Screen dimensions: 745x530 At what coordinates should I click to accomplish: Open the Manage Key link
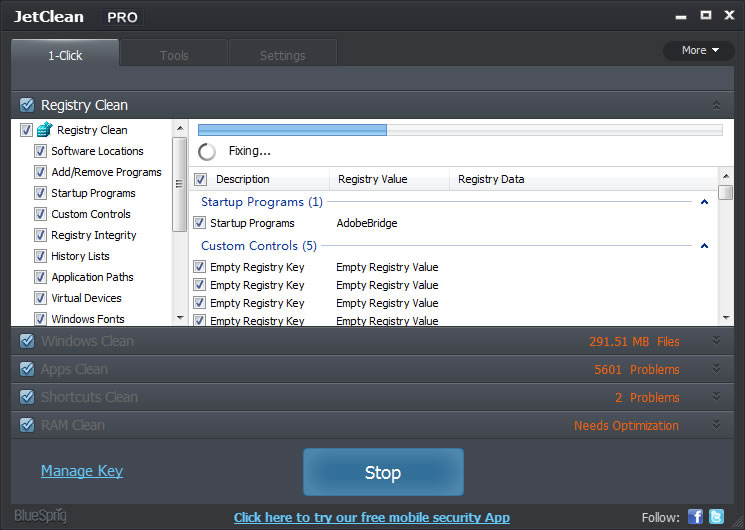point(82,471)
